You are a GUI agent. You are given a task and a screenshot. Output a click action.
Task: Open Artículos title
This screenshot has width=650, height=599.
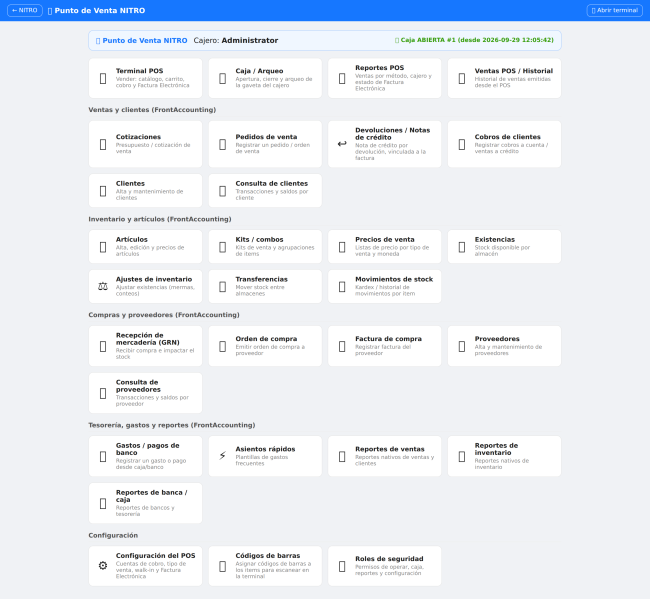point(131,239)
